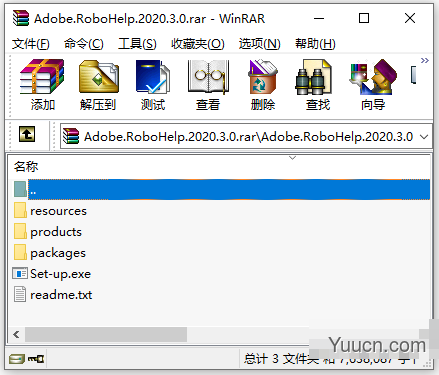Select the products folder
This screenshot has height=375, width=439.
coord(56,232)
